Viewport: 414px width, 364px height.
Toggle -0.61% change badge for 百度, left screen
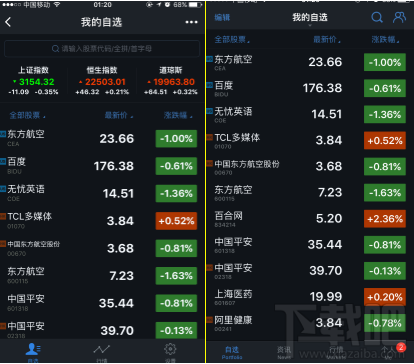(176, 166)
